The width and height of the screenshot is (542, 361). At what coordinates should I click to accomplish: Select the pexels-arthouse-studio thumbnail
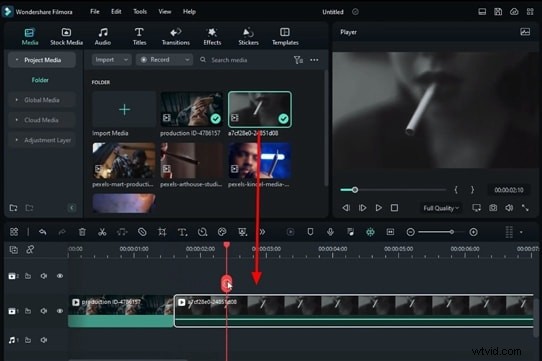(x=191, y=160)
